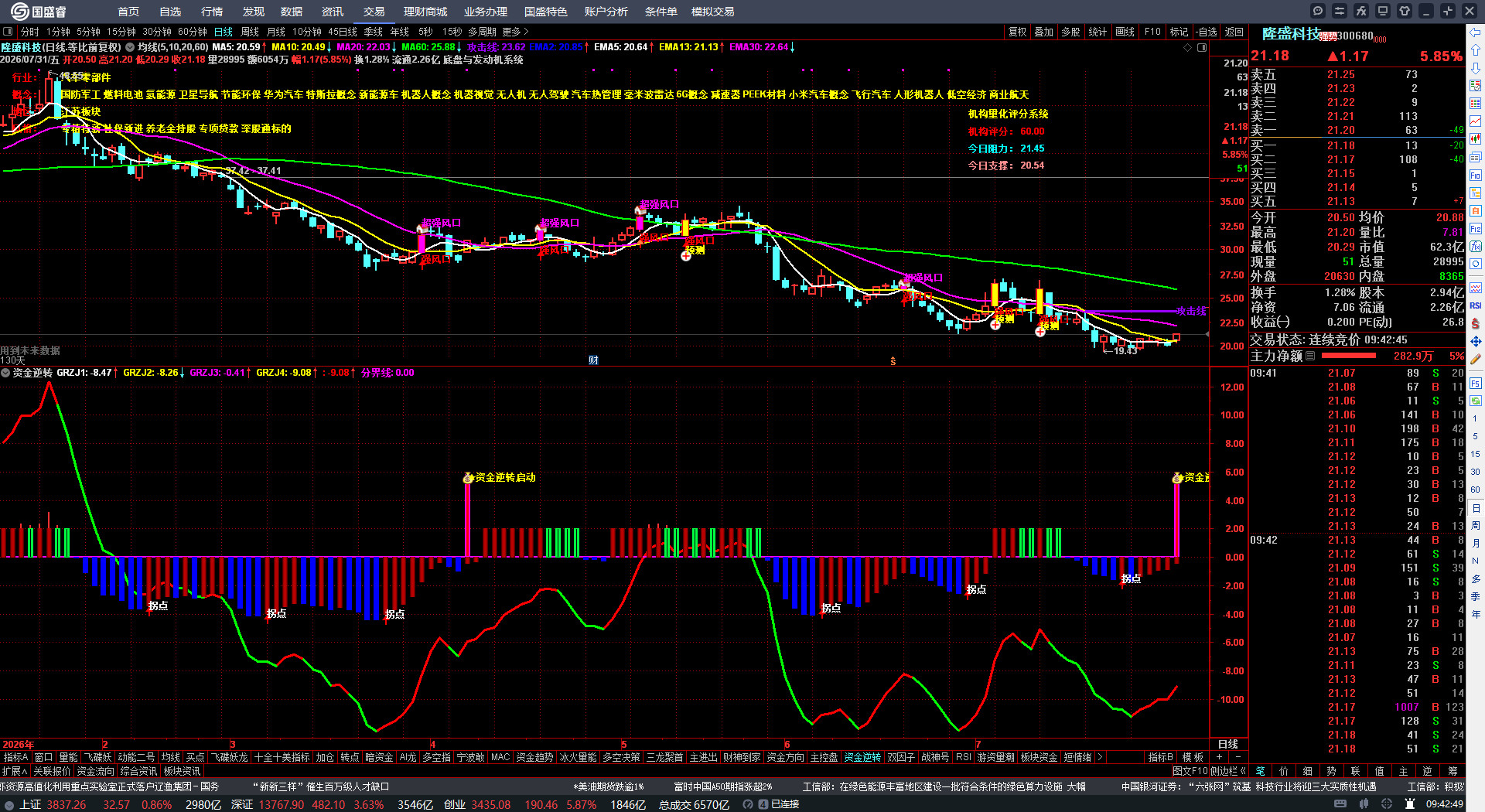Viewport: 1485px width, 812px height.
Task: Open the 行情 menu
Action: (212, 12)
